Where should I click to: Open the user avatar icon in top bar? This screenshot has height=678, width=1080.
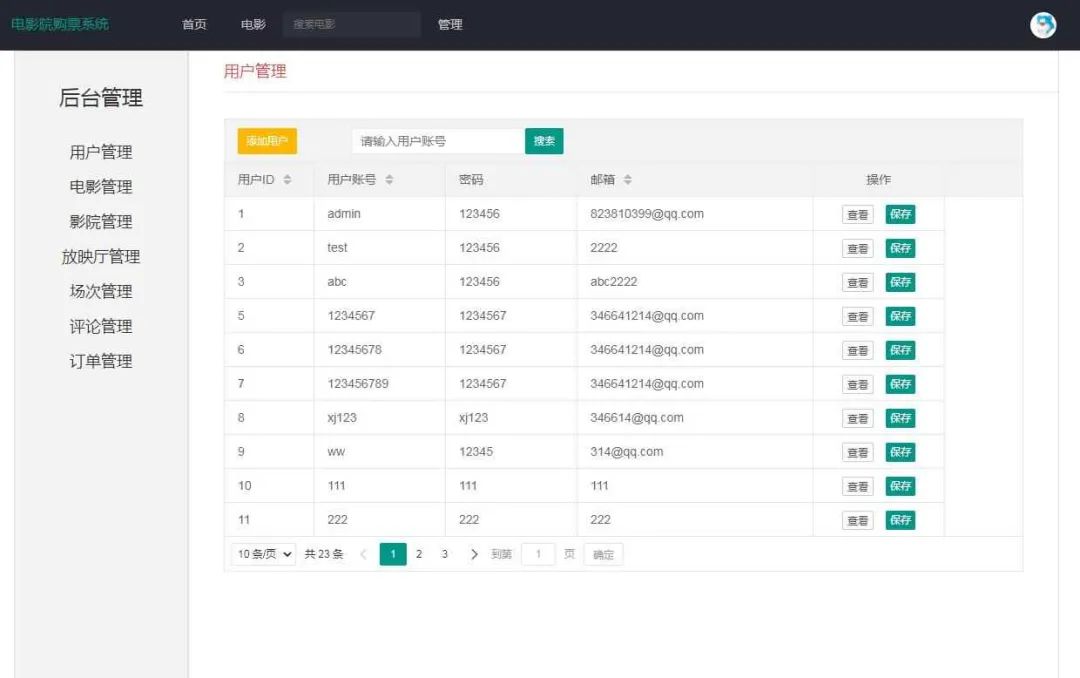(x=1043, y=24)
